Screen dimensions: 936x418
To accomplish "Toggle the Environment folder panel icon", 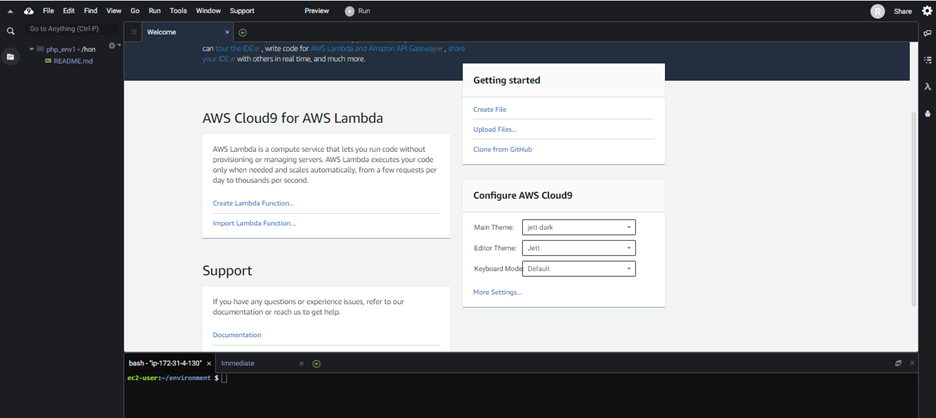I will pos(10,57).
